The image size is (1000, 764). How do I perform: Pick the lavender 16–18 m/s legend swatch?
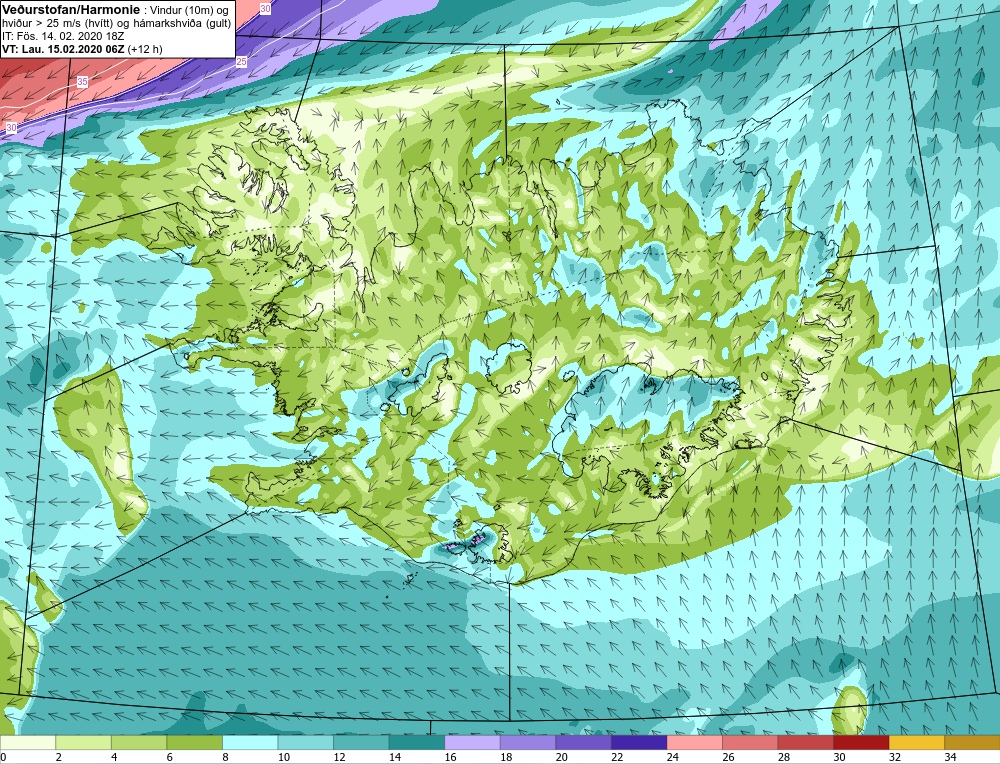point(472,742)
